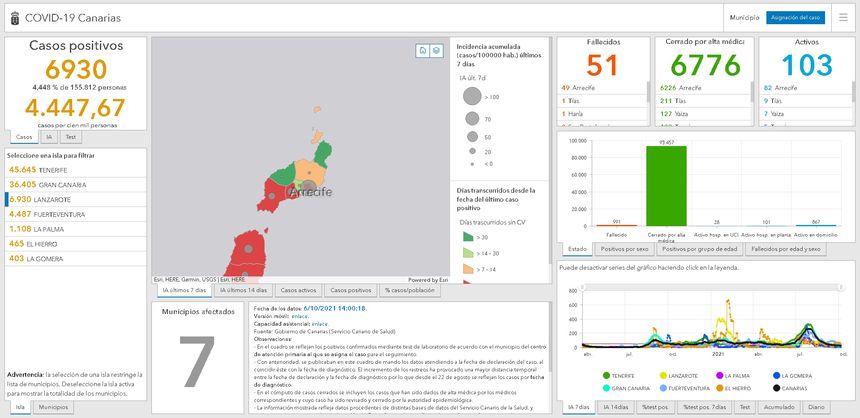The image size is (860, 418).
Task: Toggle El Hierro legend marker
Action: point(718,387)
